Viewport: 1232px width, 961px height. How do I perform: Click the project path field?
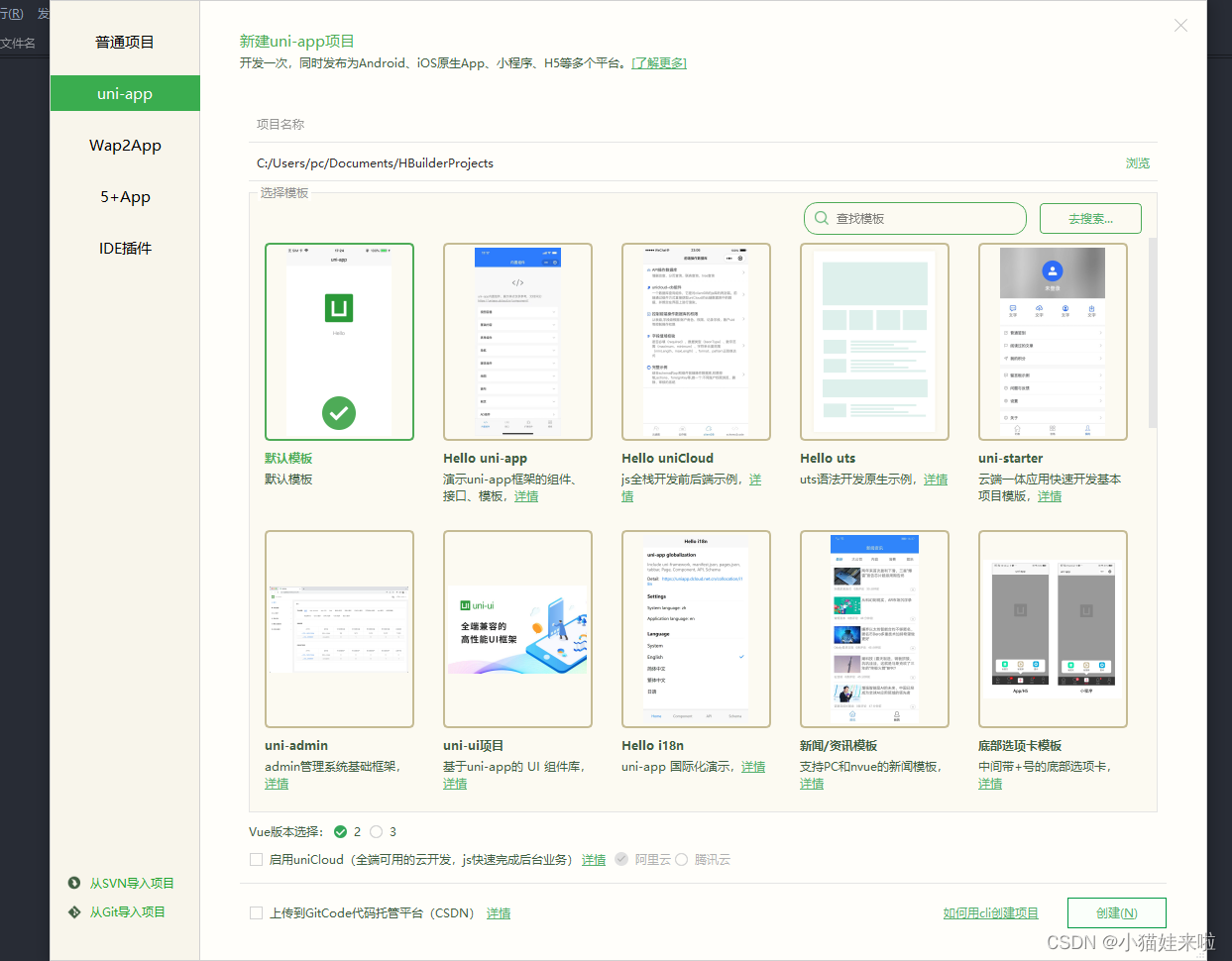pyautogui.click(x=684, y=162)
